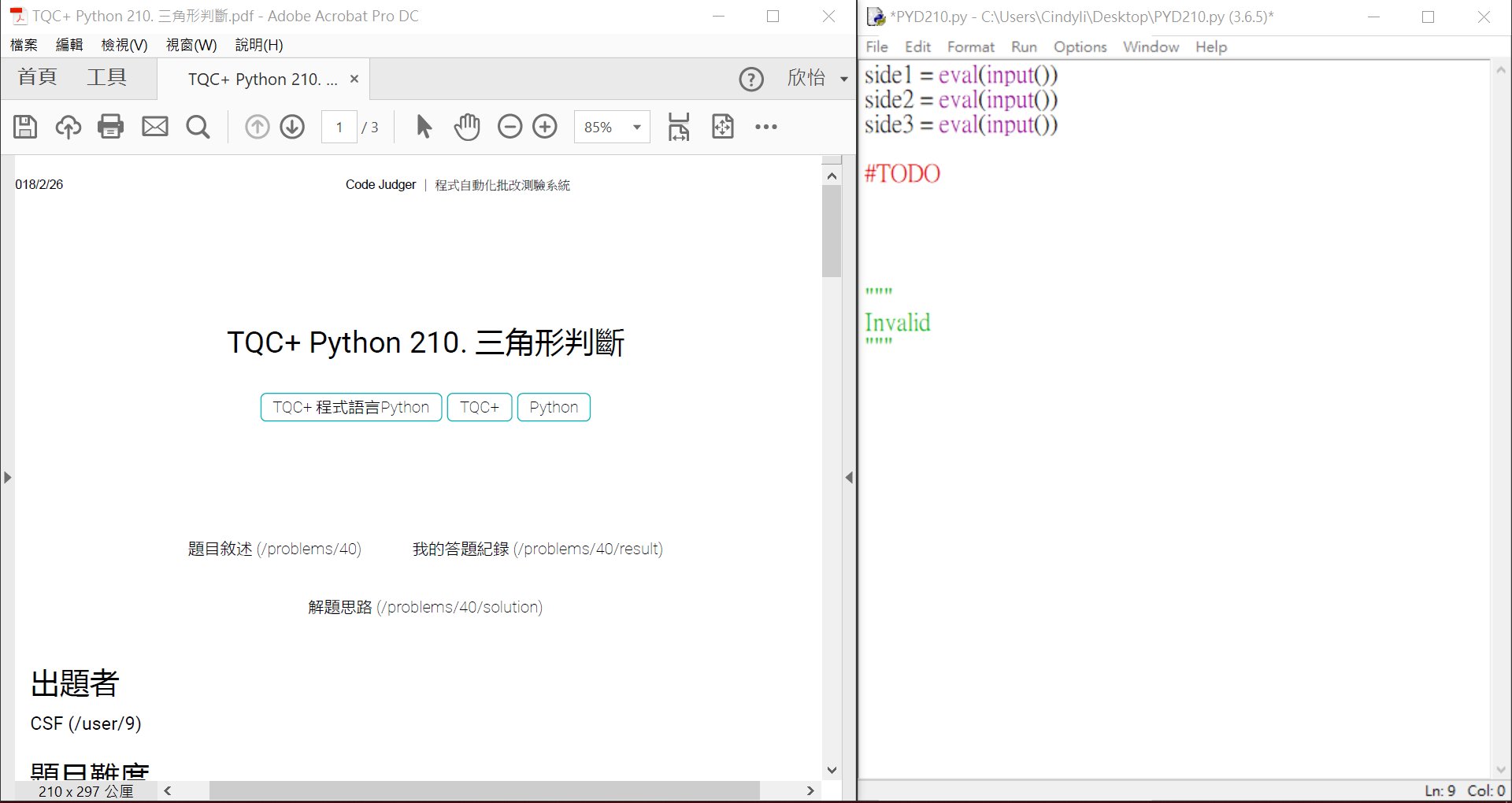Select the TQC+ Python 210 document tab

tap(262, 79)
